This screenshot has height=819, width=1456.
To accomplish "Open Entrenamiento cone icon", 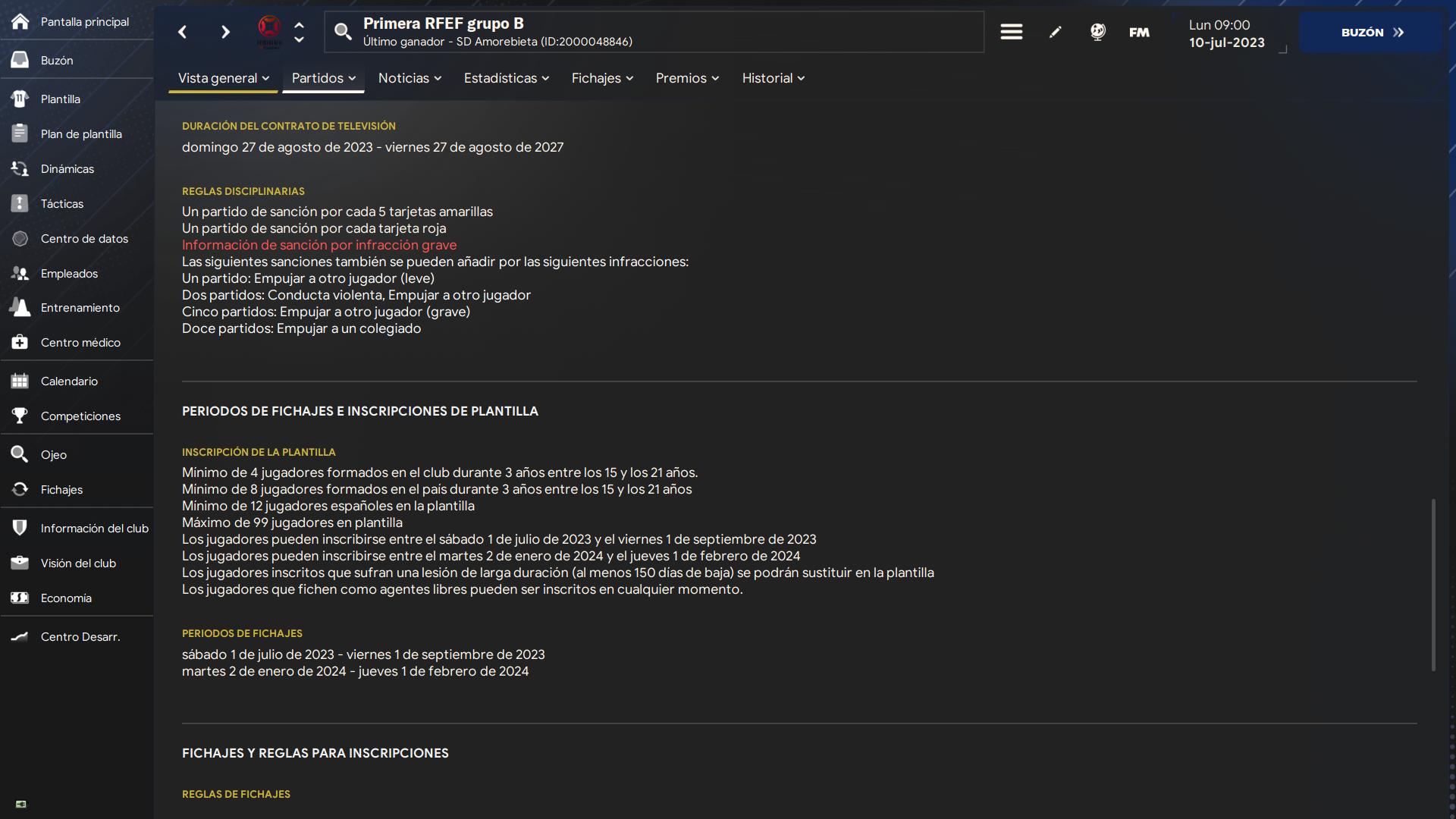I will tap(20, 307).
